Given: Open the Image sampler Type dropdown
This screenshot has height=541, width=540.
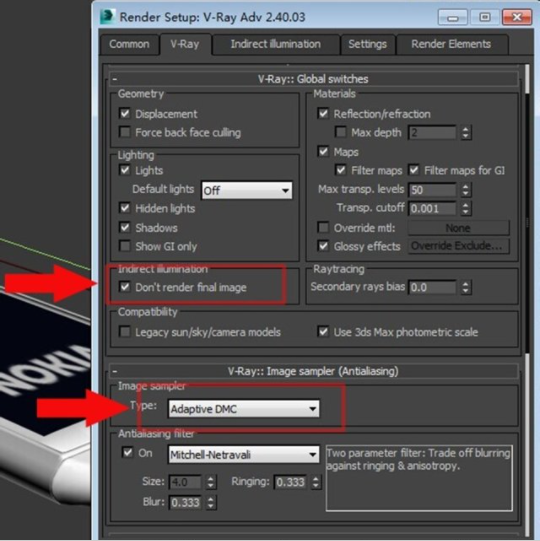Looking at the screenshot, I should (244, 409).
